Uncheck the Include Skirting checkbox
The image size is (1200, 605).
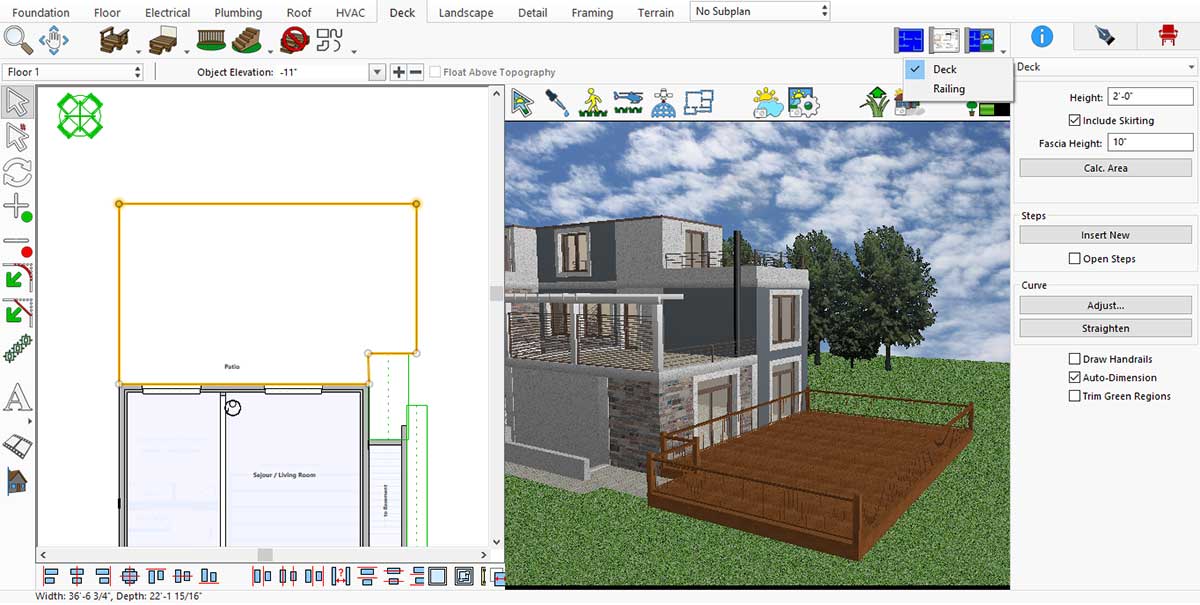1074,121
